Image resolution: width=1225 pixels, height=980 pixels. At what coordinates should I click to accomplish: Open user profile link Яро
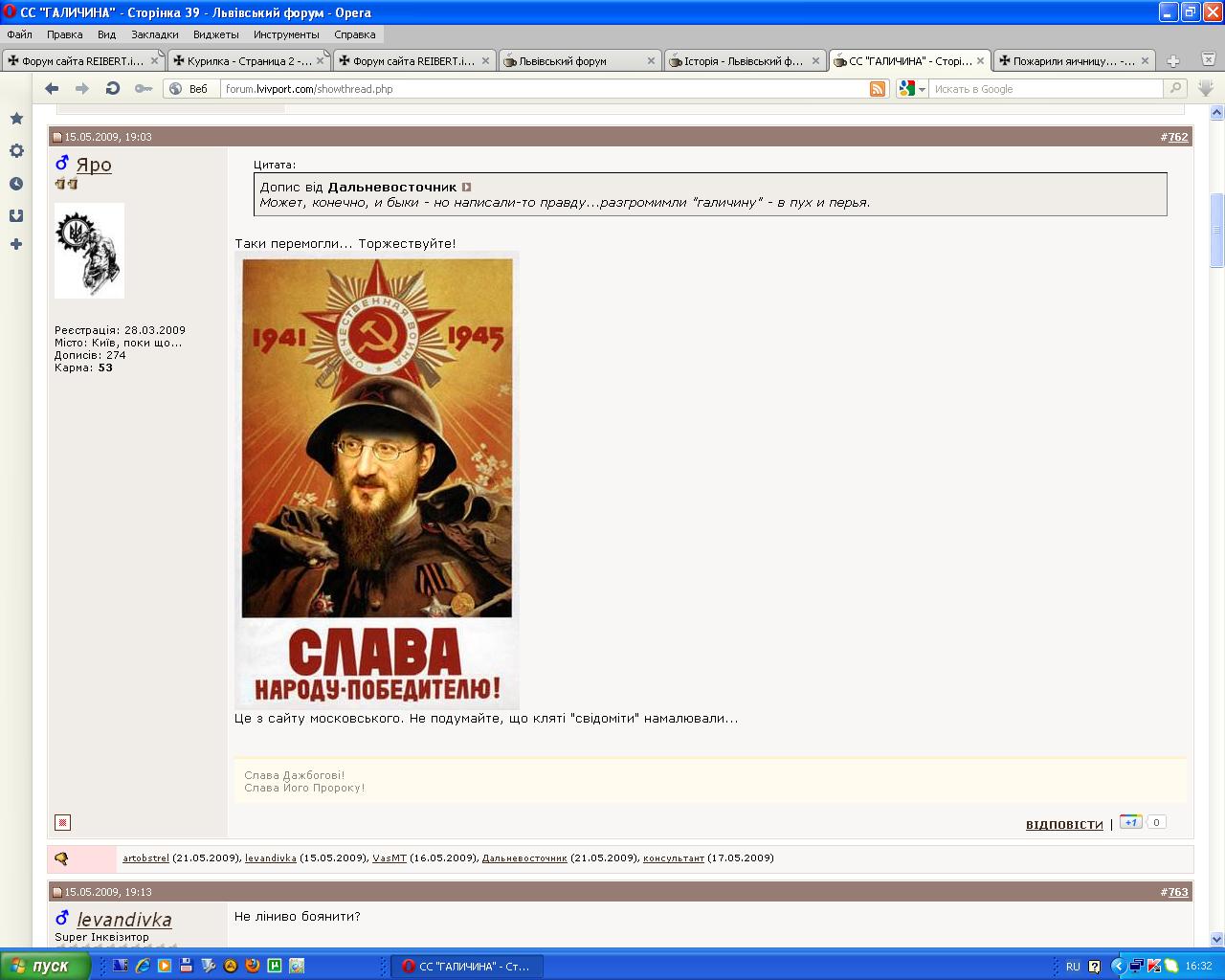pos(94,165)
